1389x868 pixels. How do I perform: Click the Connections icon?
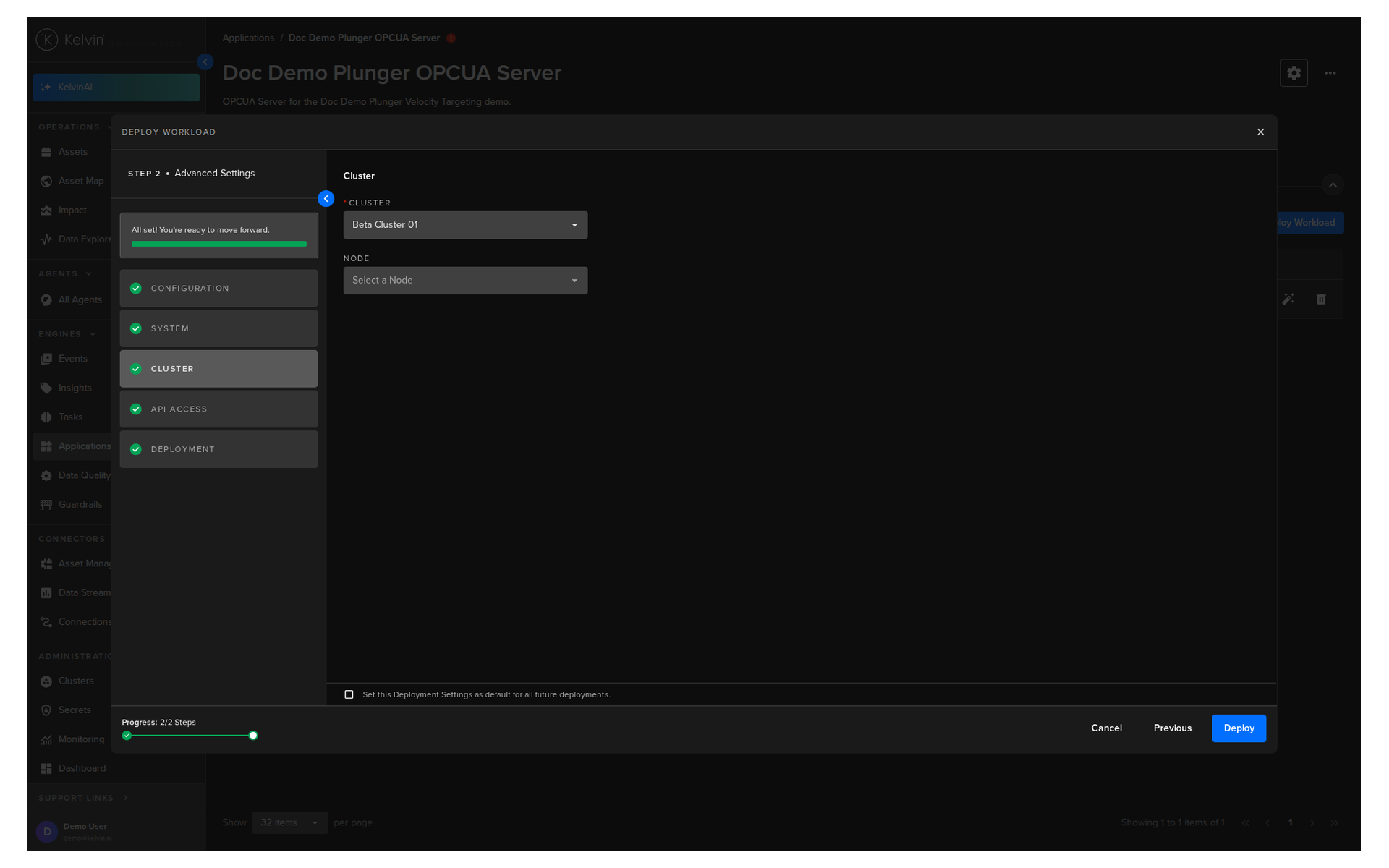tap(46, 622)
